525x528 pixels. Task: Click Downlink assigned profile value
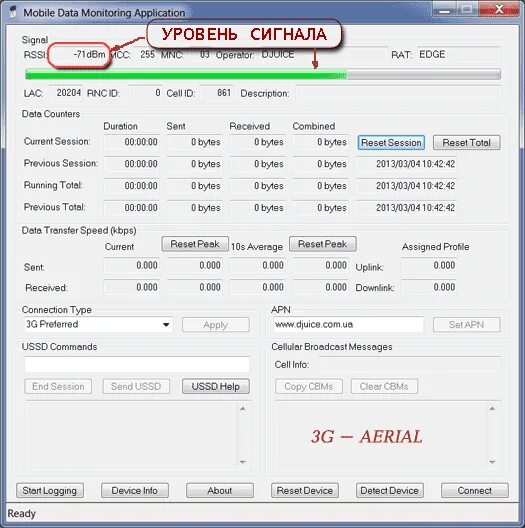point(429,287)
